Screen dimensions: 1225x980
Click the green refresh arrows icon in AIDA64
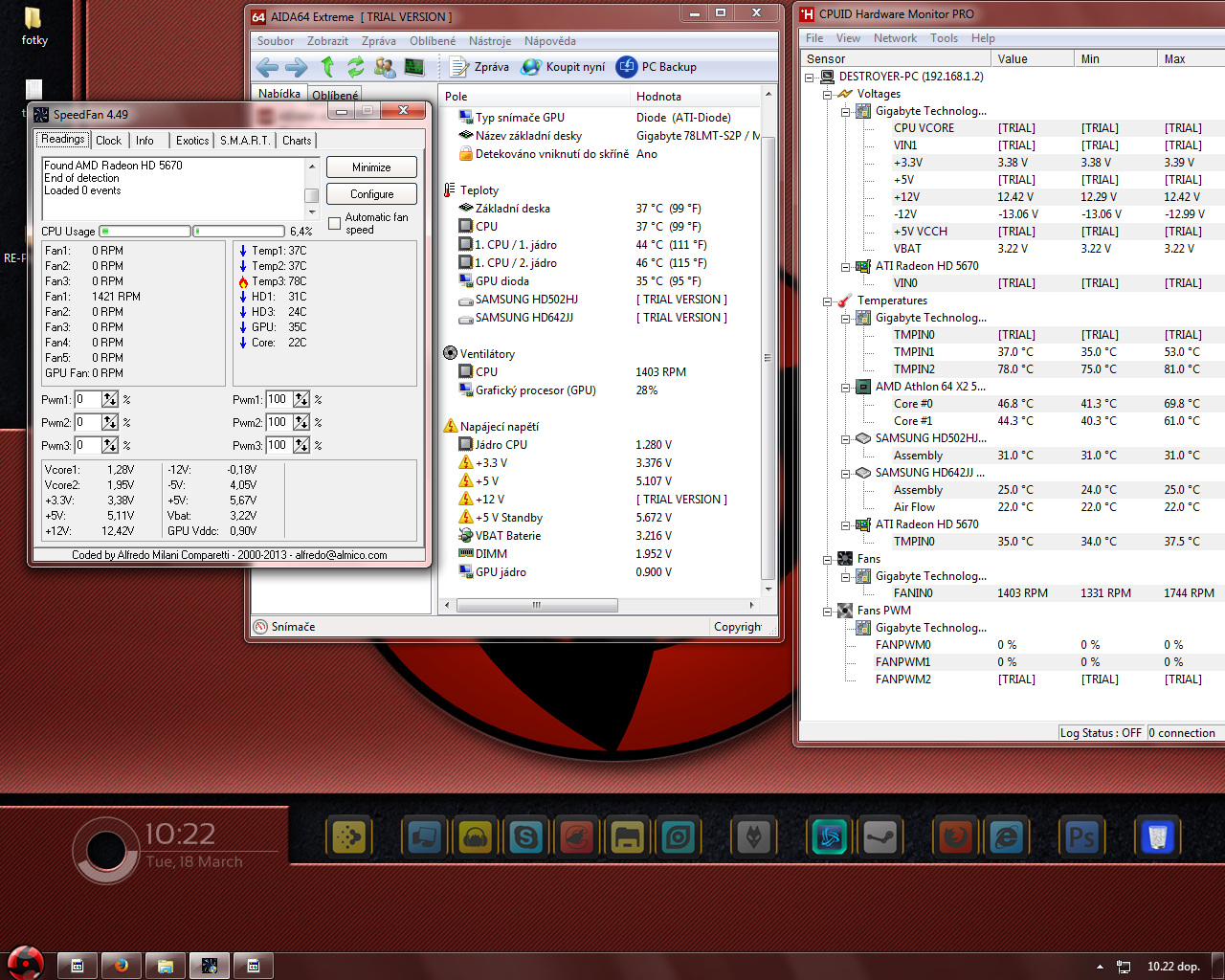356,67
